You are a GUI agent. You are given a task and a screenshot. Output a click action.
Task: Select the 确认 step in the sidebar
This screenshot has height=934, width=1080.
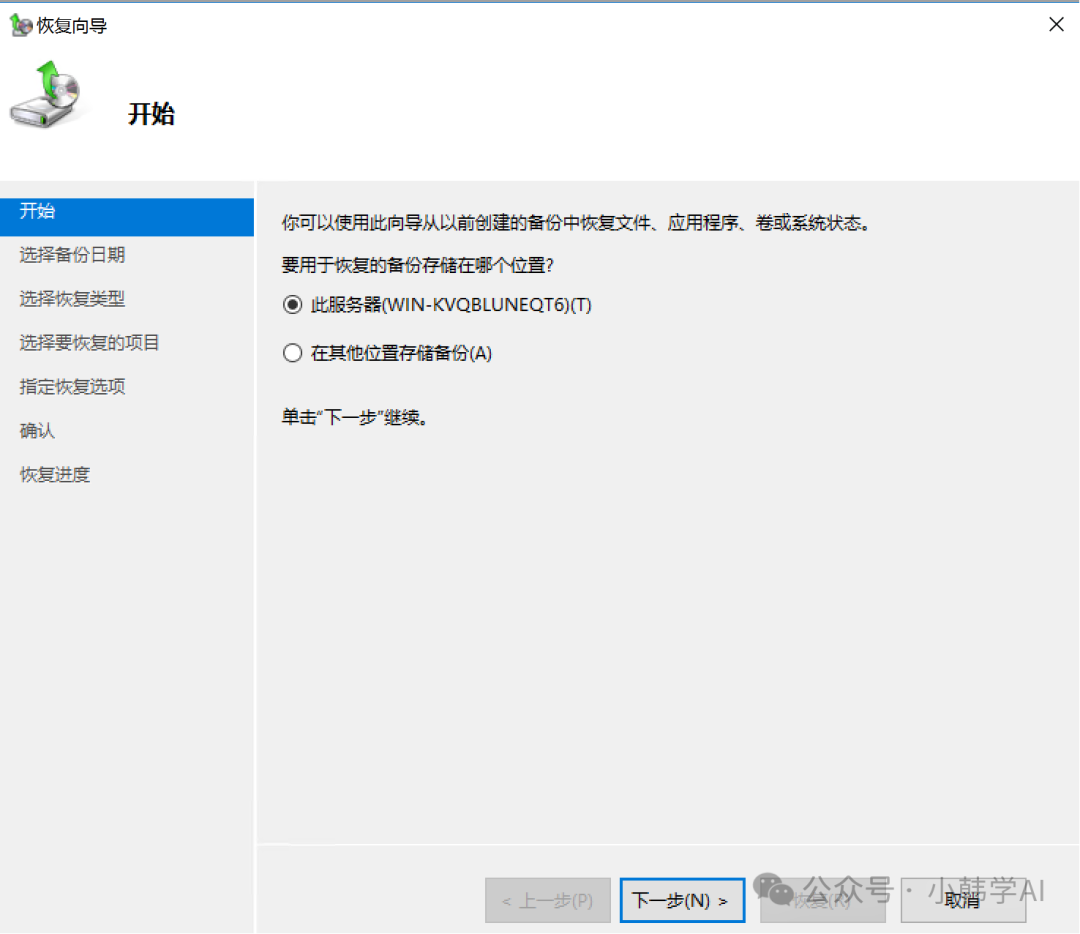(x=38, y=431)
